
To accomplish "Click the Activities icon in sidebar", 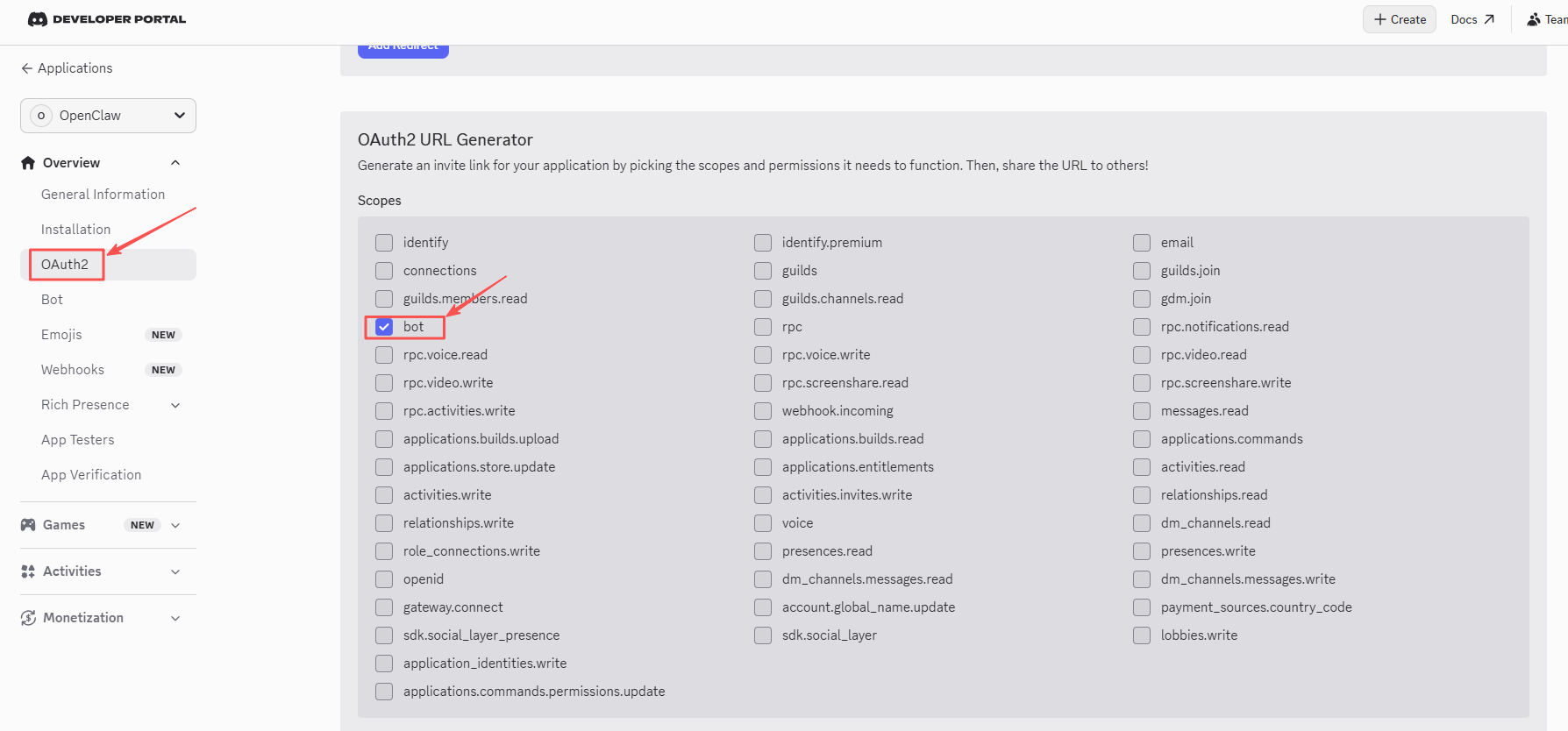I will (28, 571).
